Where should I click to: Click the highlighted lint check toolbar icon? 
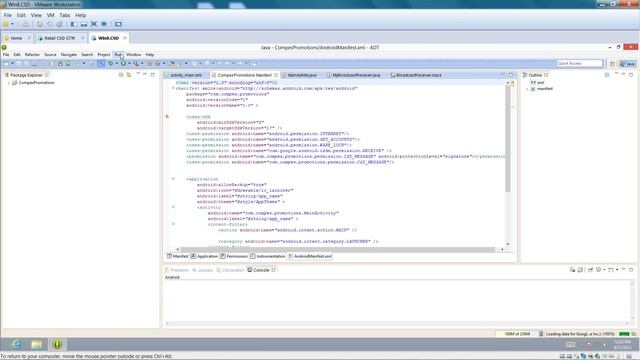coord(101,64)
